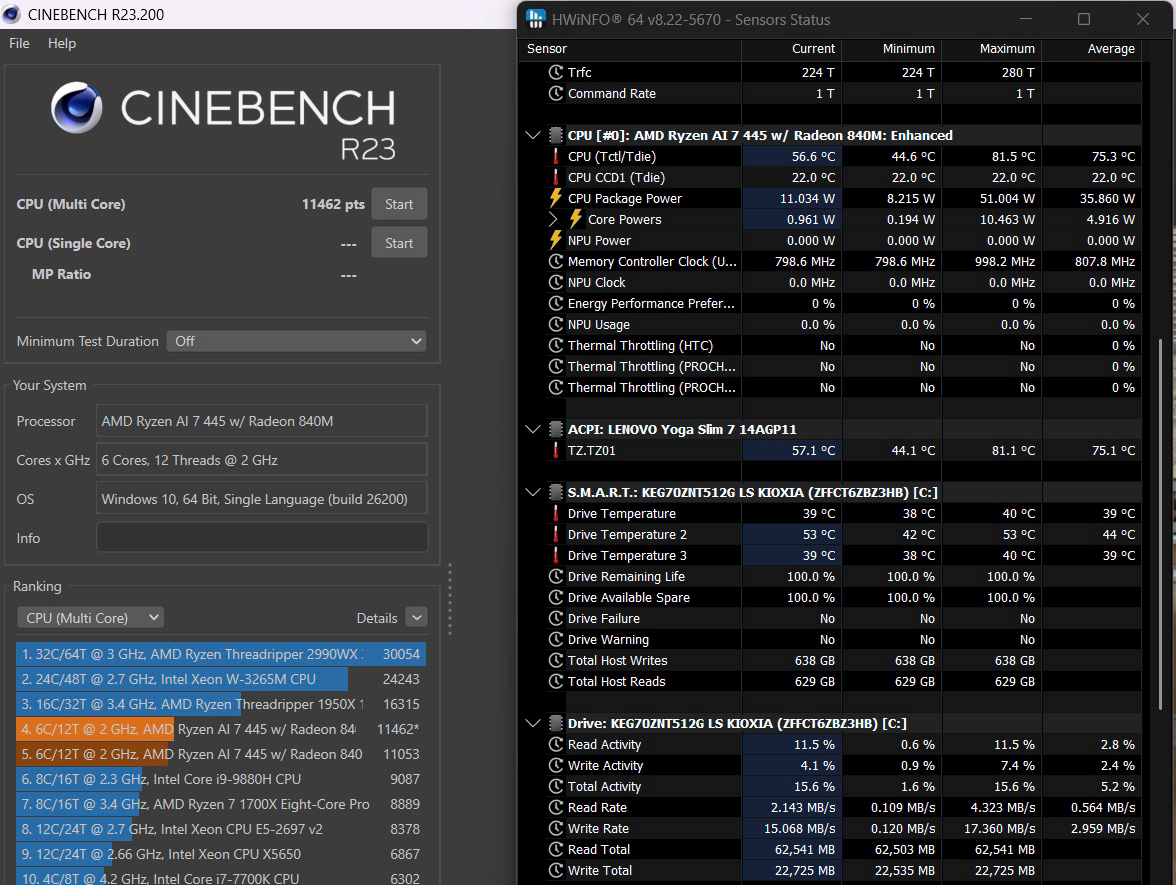Click the clock icon beside Trfc
Screen dimensions: 1176x885
pos(556,72)
